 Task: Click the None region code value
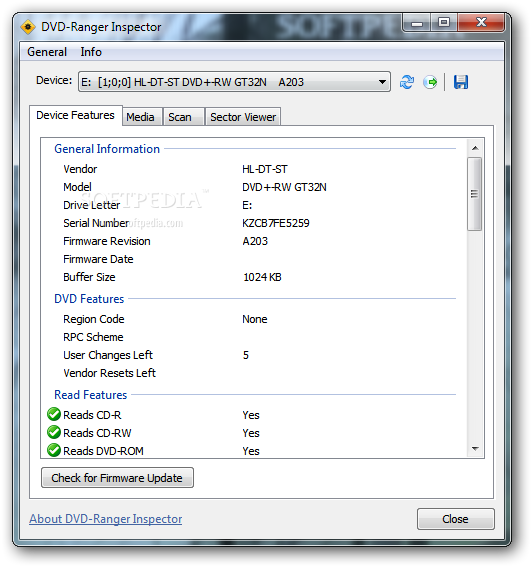click(x=255, y=319)
